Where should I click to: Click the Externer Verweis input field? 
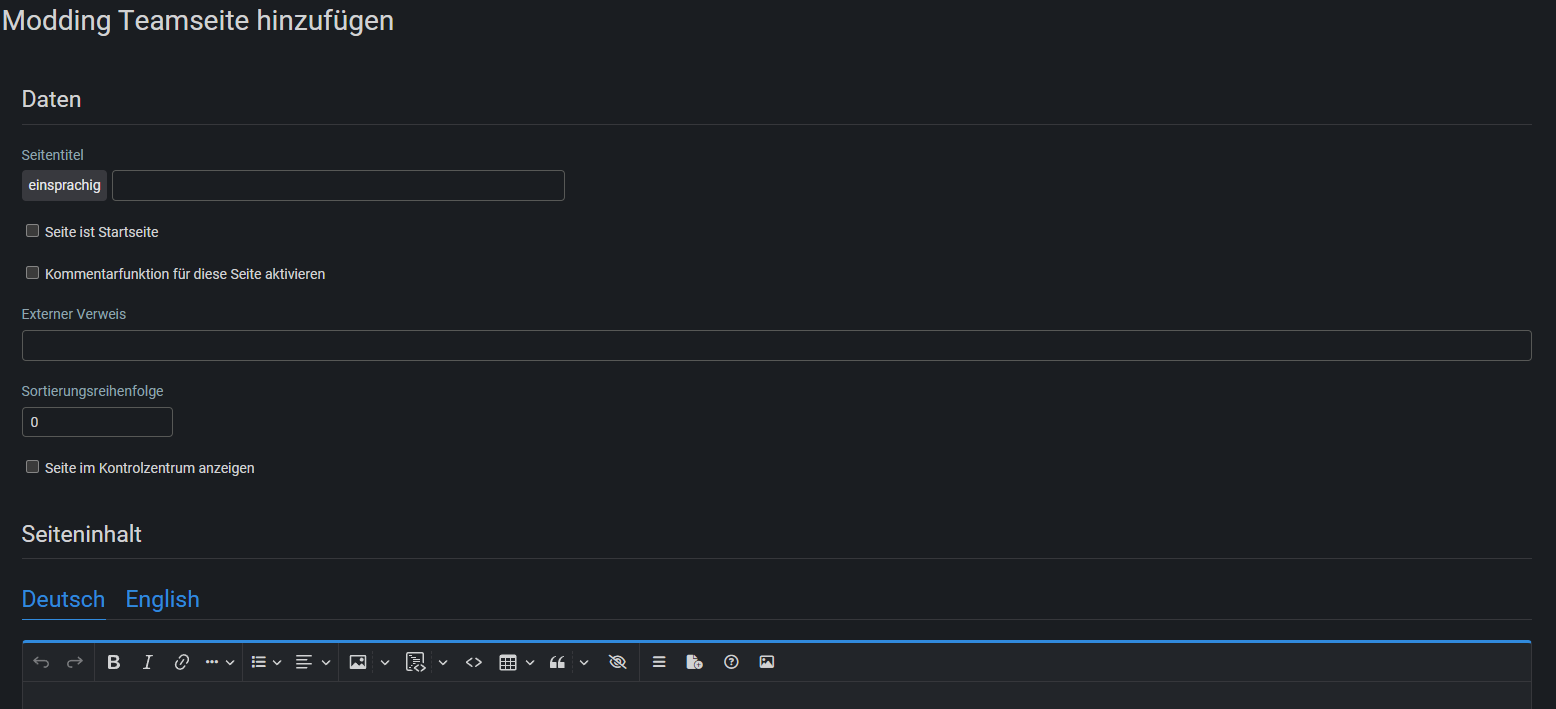pos(776,345)
